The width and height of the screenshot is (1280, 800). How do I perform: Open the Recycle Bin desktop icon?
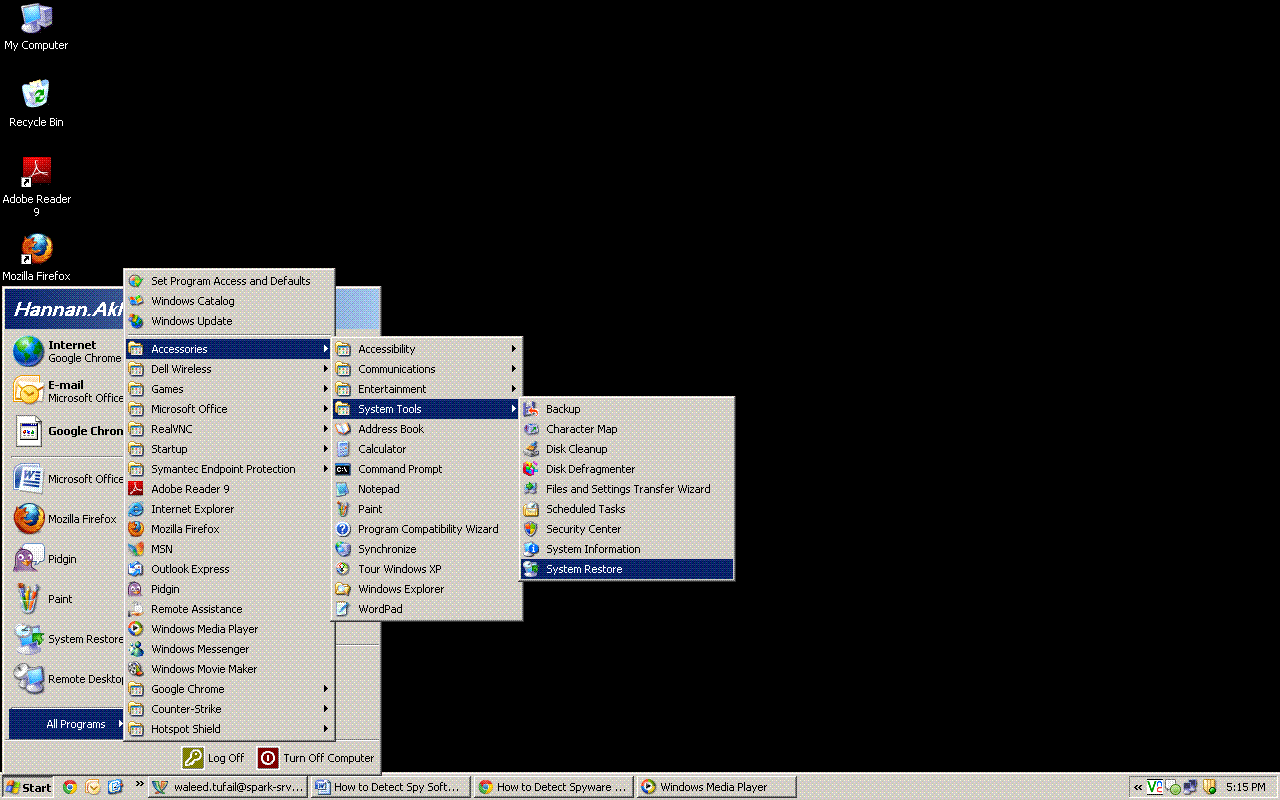pyautogui.click(x=36, y=95)
